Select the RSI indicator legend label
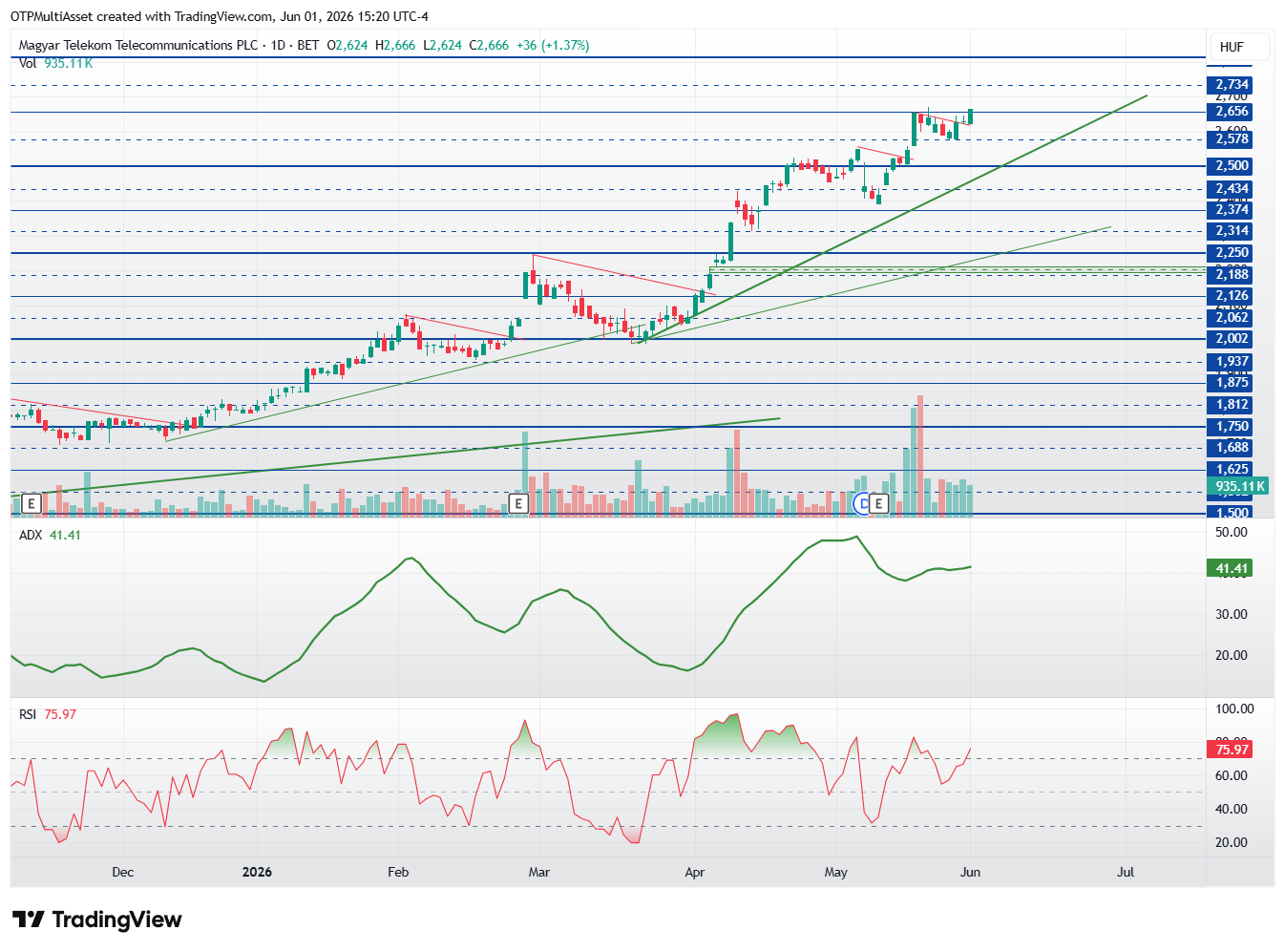 [x=28, y=714]
